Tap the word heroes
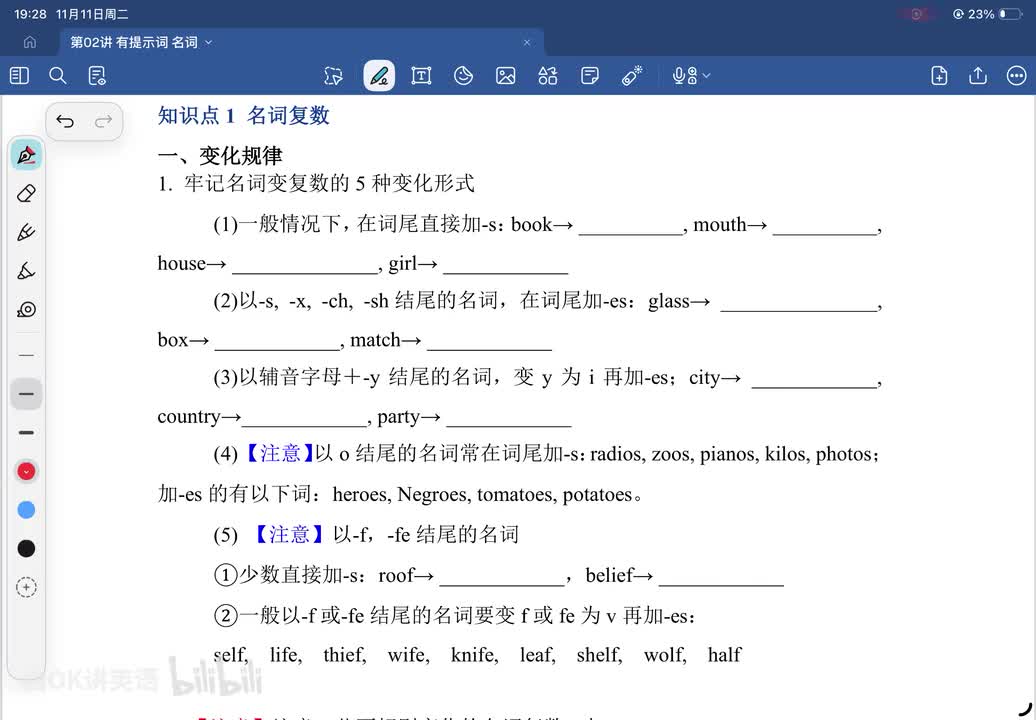This screenshot has width=1036, height=720. 361,495
